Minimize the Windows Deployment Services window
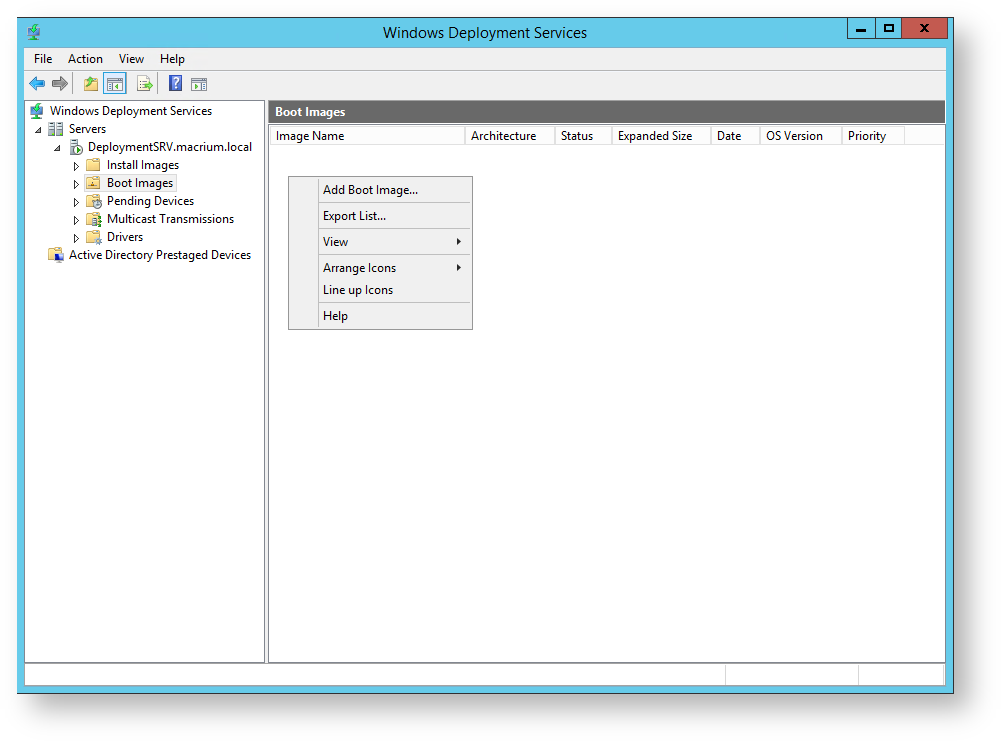Screen dimensions: 1002x742 pos(861,29)
